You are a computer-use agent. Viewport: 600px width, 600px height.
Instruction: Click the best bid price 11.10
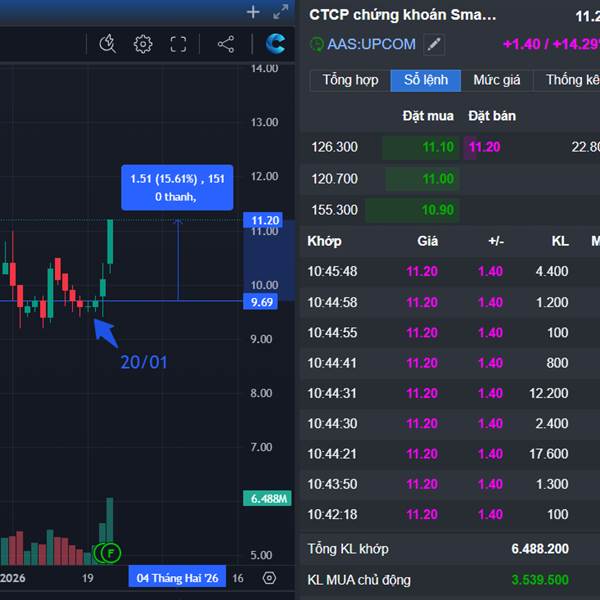tap(438, 147)
